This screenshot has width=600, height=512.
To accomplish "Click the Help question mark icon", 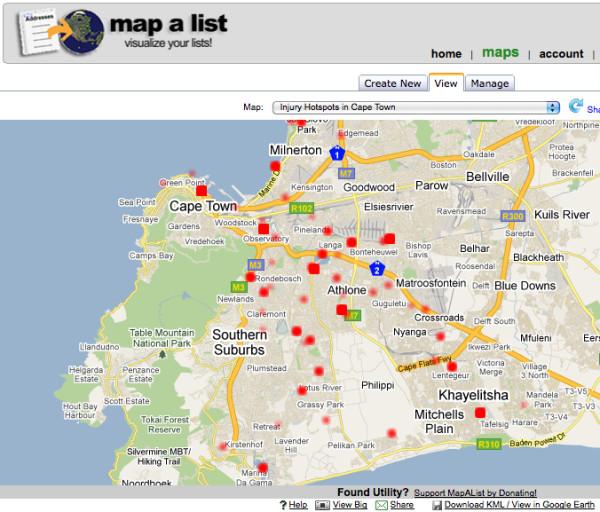I will pyautogui.click(x=283, y=506).
